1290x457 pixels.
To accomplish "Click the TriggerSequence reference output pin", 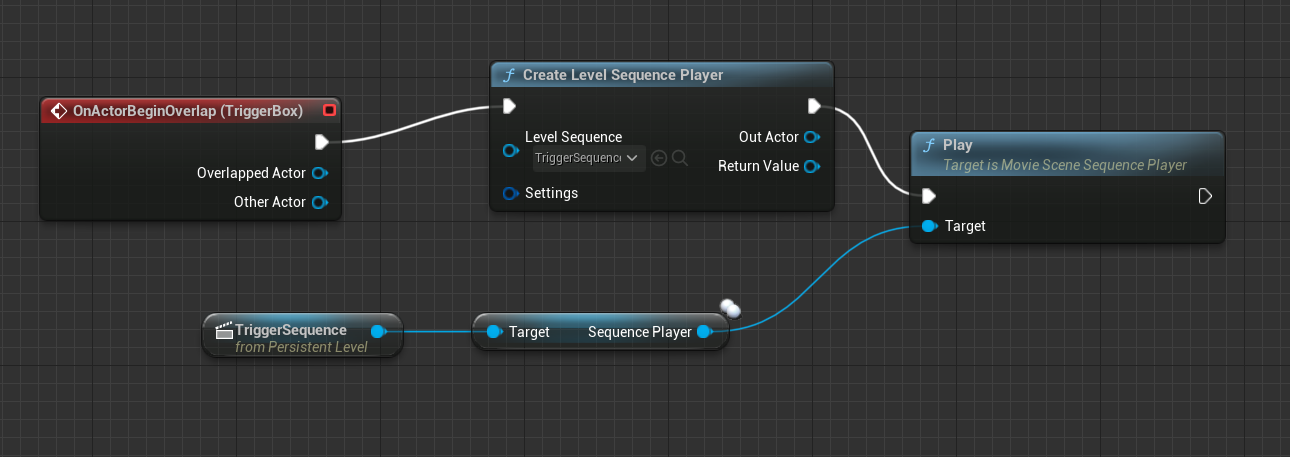I will pyautogui.click(x=377, y=331).
